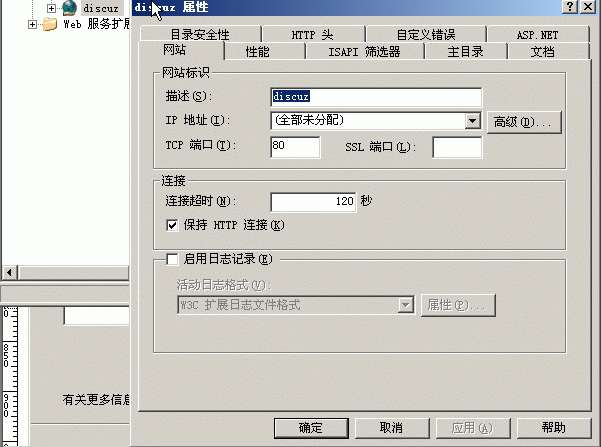Click the left arrow of horizontal scrollbar
601x447 pixels.
(x=10, y=273)
